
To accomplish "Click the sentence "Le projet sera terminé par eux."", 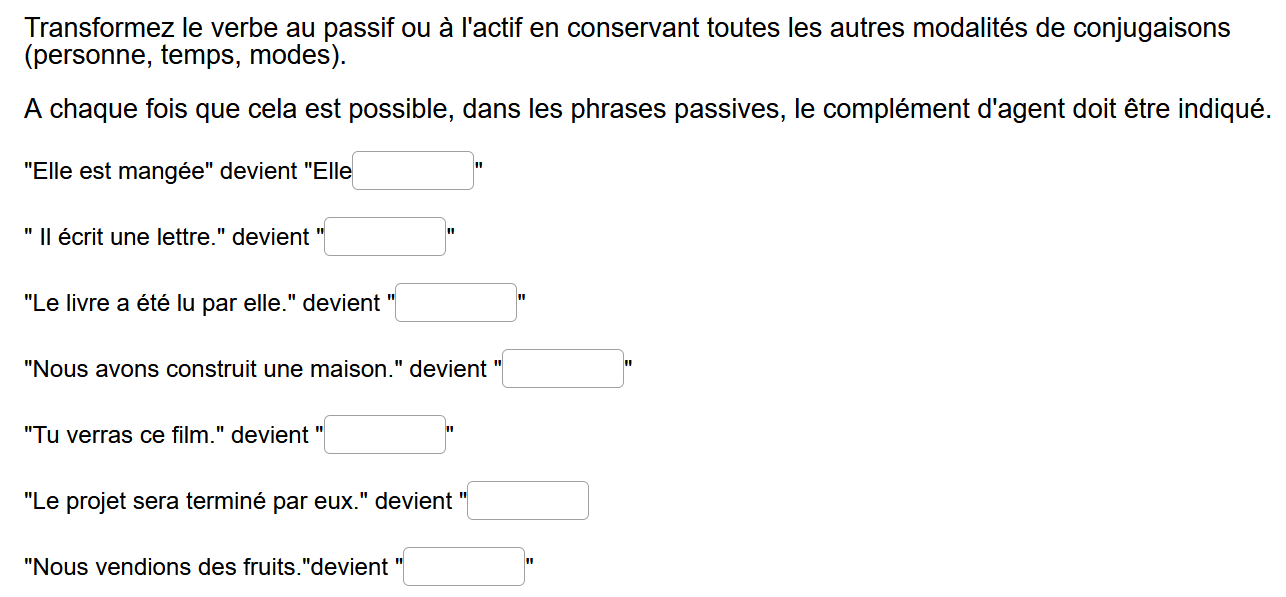I will pos(195,501).
